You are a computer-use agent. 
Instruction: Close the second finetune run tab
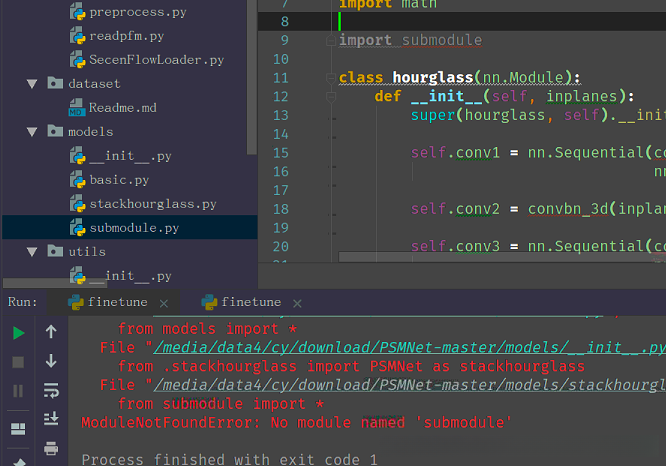(x=297, y=303)
